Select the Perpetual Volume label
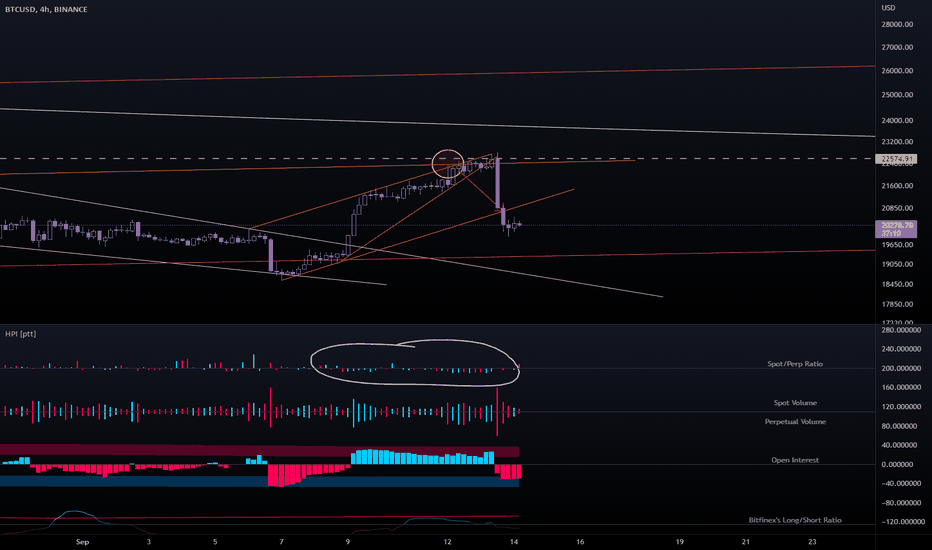 click(795, 422)
